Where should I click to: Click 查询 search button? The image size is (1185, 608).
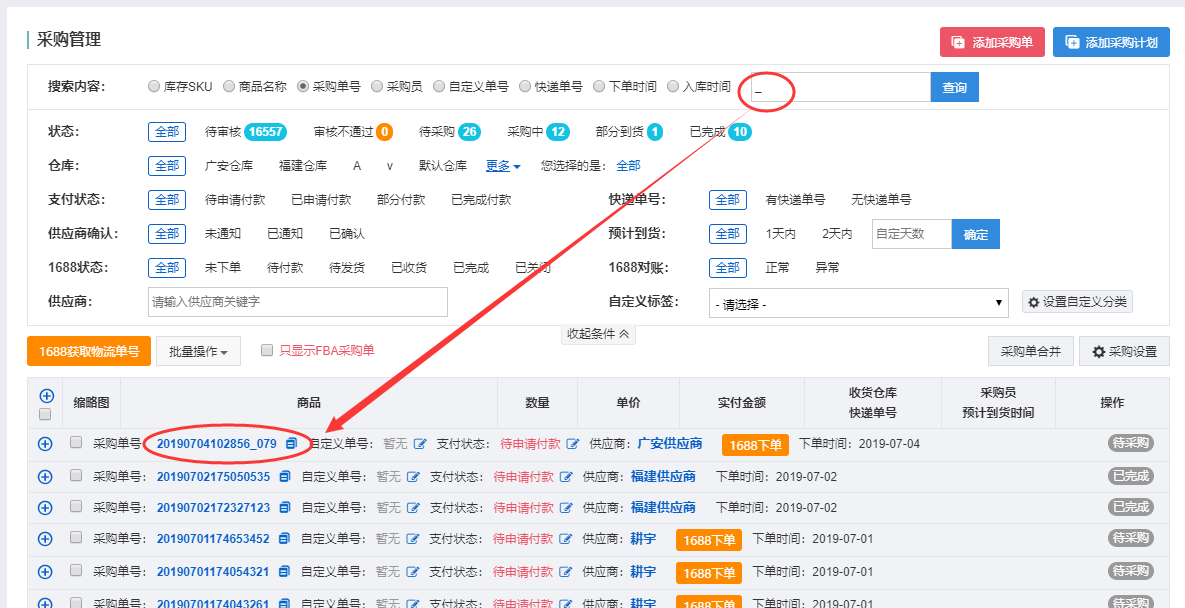tap(954, 88)
